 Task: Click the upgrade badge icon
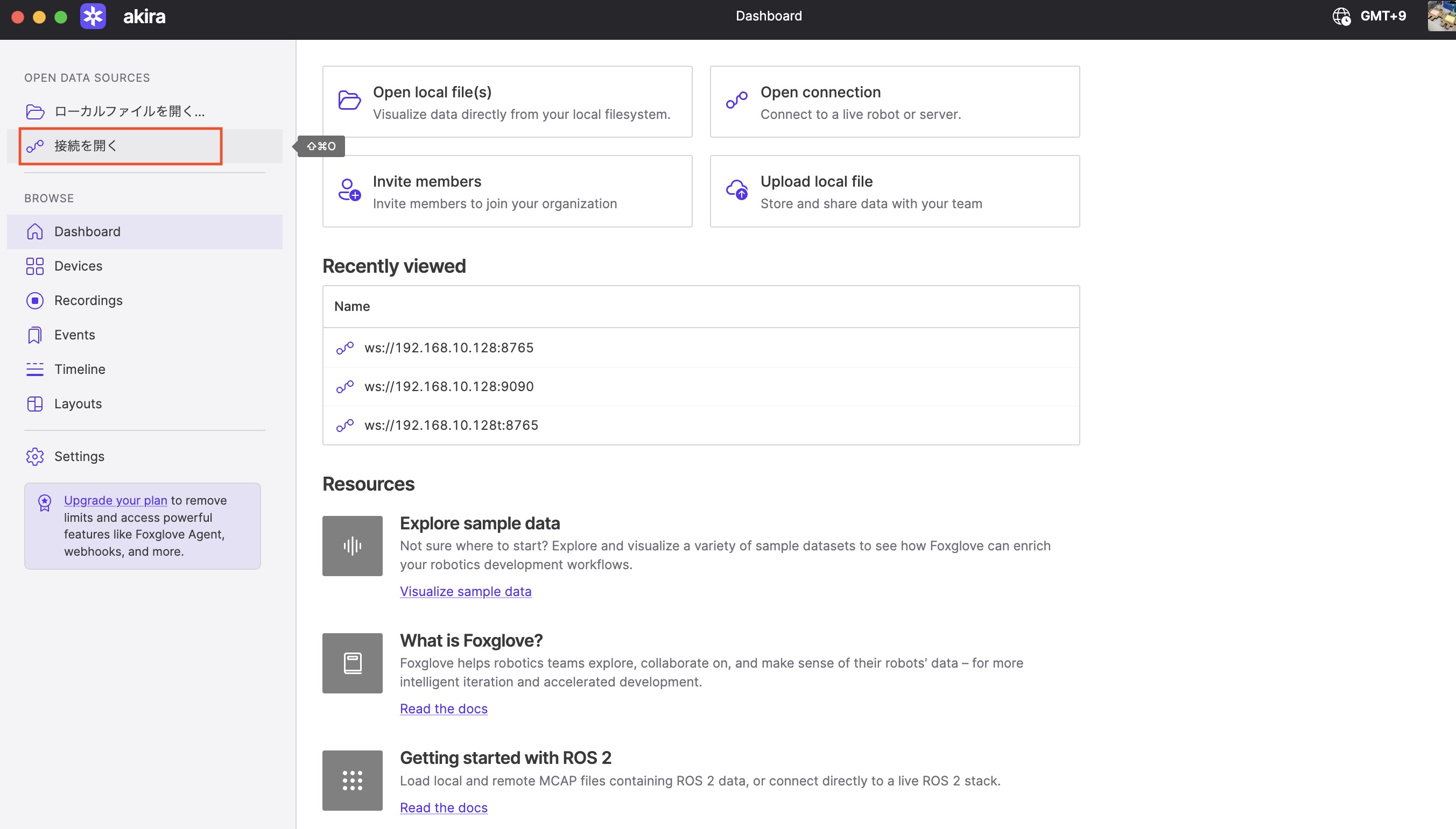(x=45, y=503)
